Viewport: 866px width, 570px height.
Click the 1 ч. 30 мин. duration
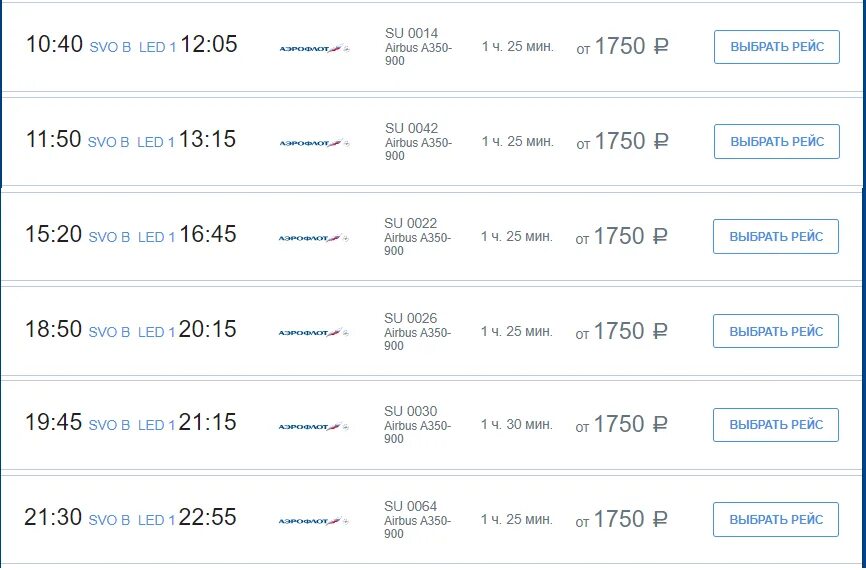click(516, 424)
